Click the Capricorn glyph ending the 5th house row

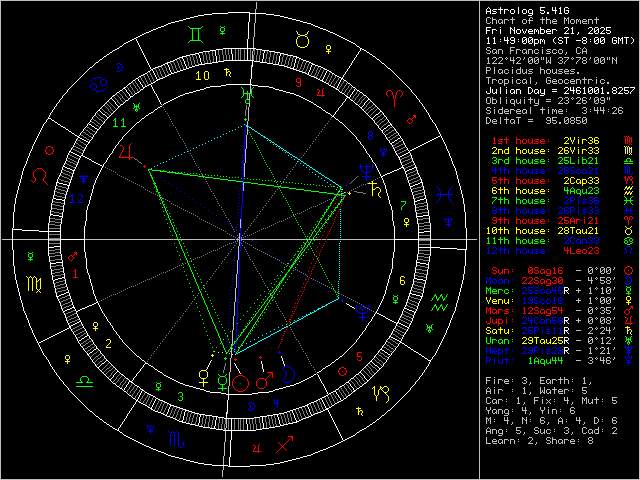629,181
